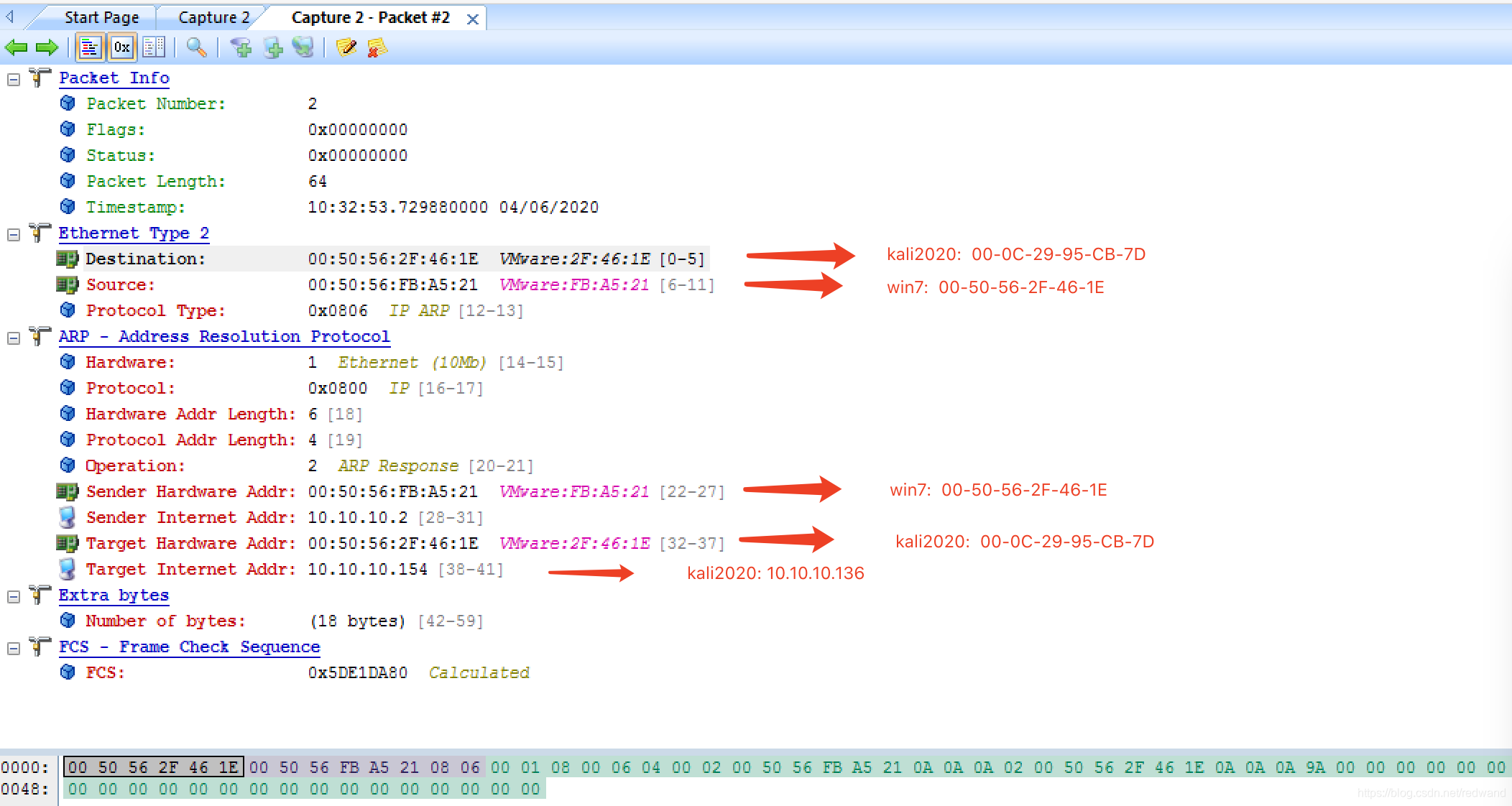Click the 08 06 bytes in hex dump
This screenshot has width=1512, height=806.
point(456,767)
